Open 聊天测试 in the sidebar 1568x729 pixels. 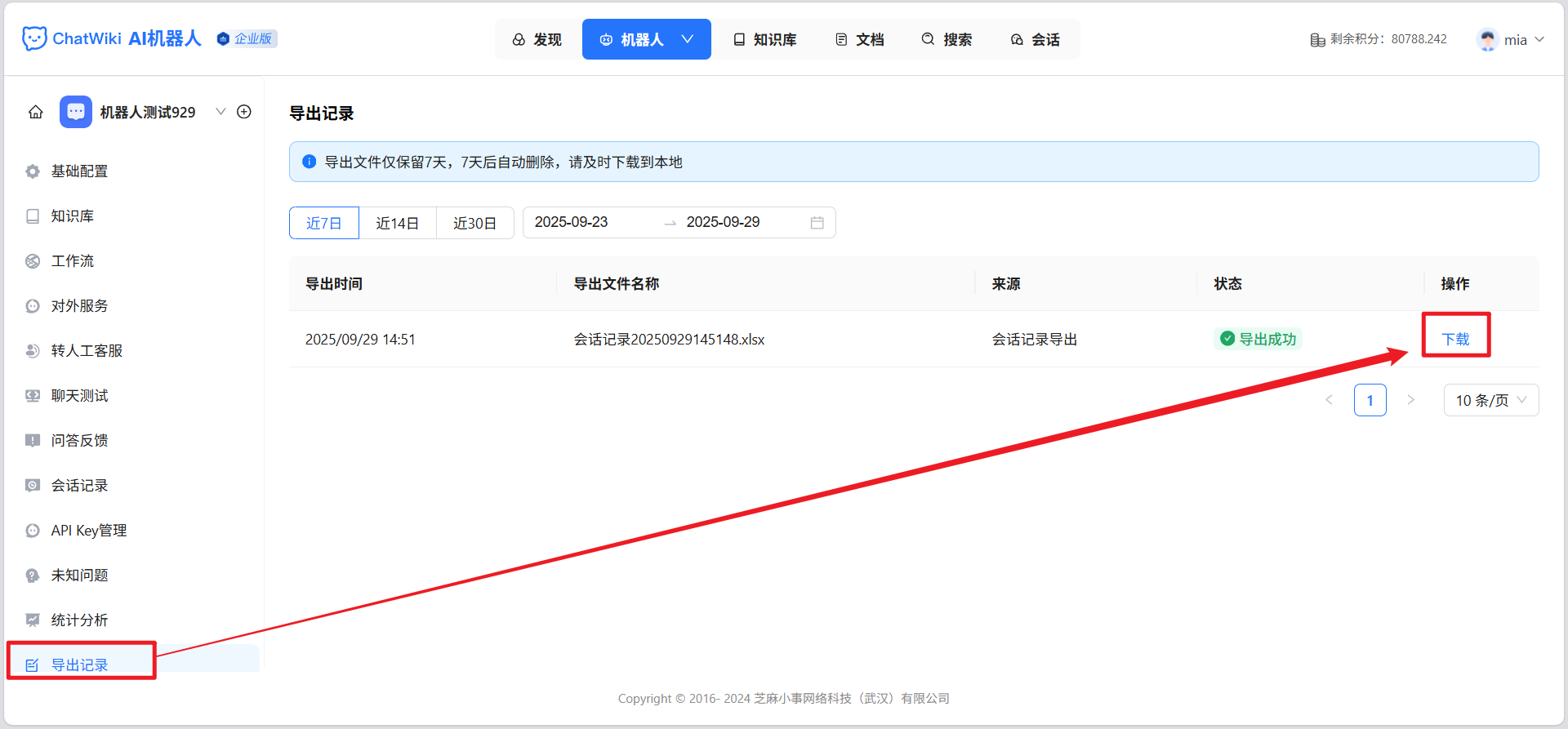click(133, 396)
